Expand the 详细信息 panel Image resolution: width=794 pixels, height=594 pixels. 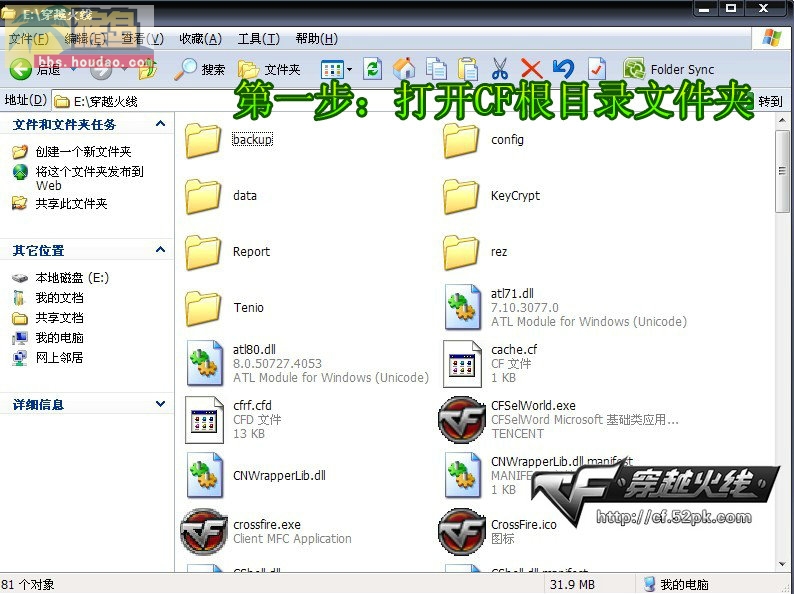point(161,404)
